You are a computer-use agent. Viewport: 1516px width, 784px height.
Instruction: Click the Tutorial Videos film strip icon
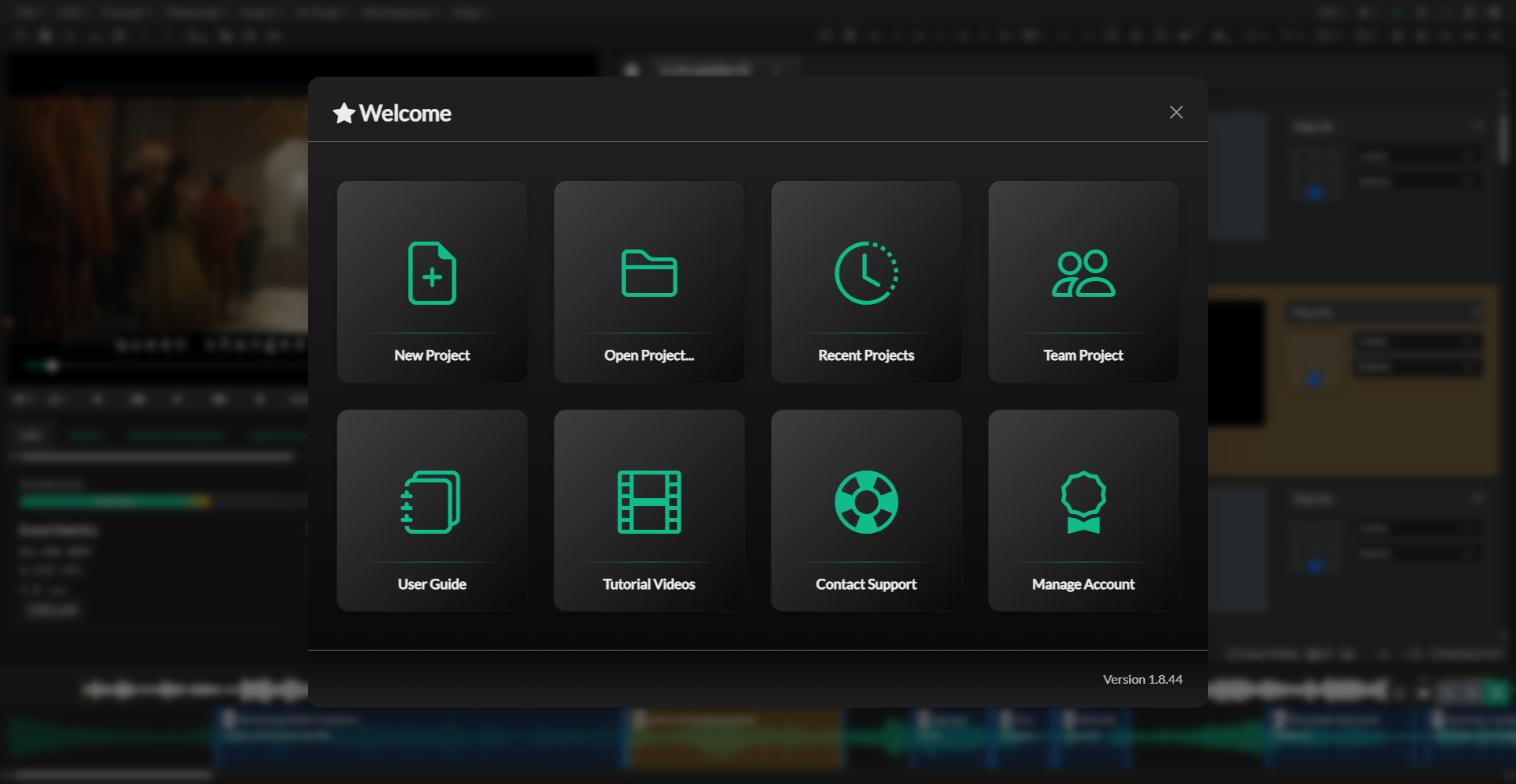pyautogui.click(x=649, y=502)
